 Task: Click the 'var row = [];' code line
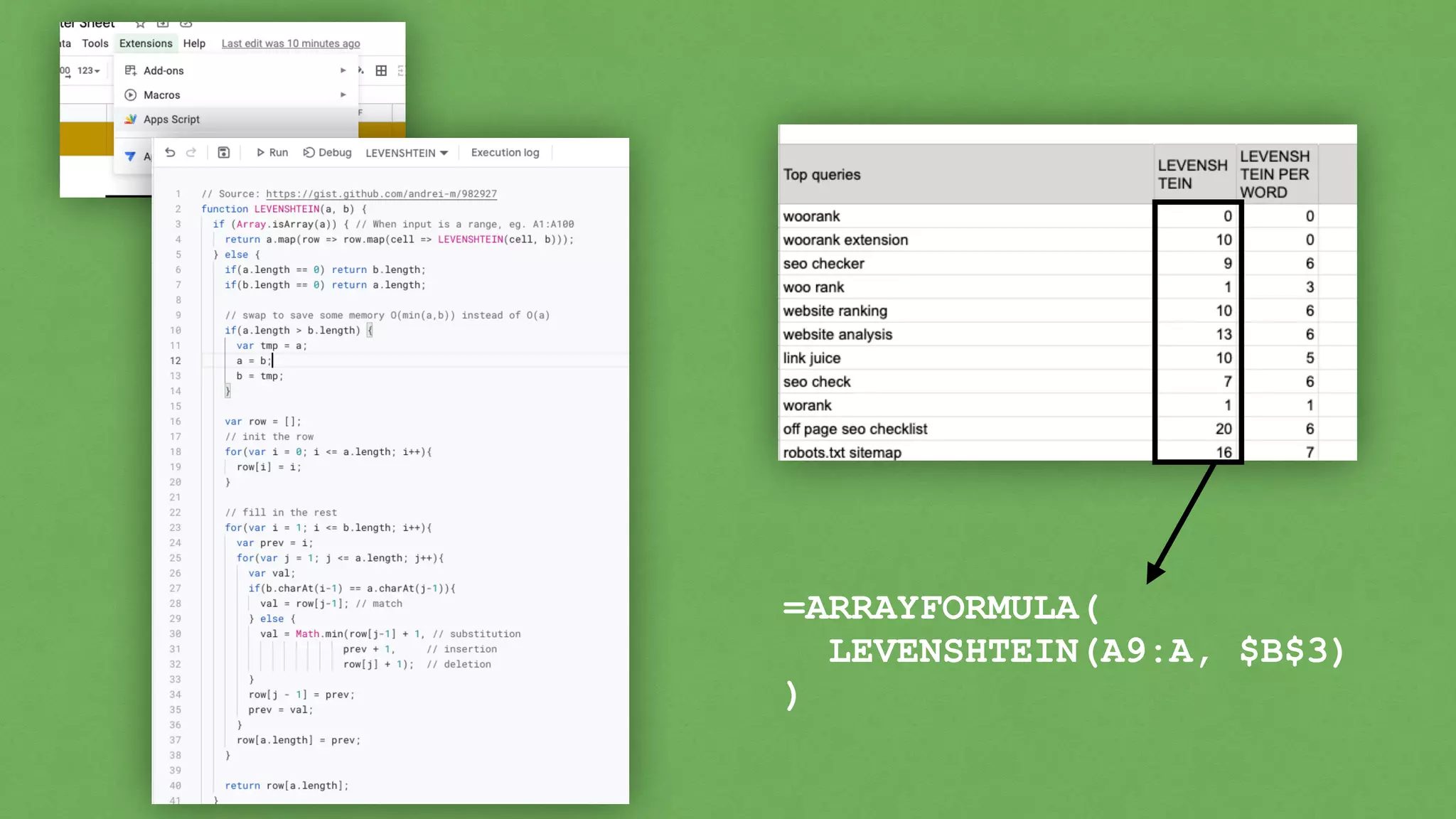pos(263,422)
